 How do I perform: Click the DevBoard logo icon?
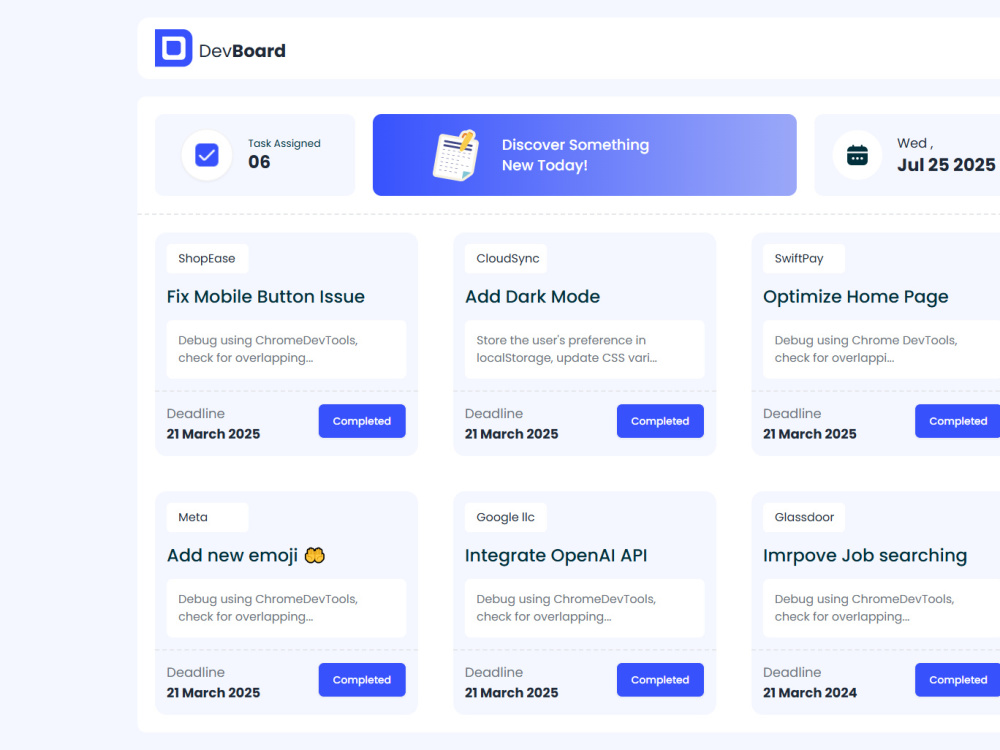(173, 48)
